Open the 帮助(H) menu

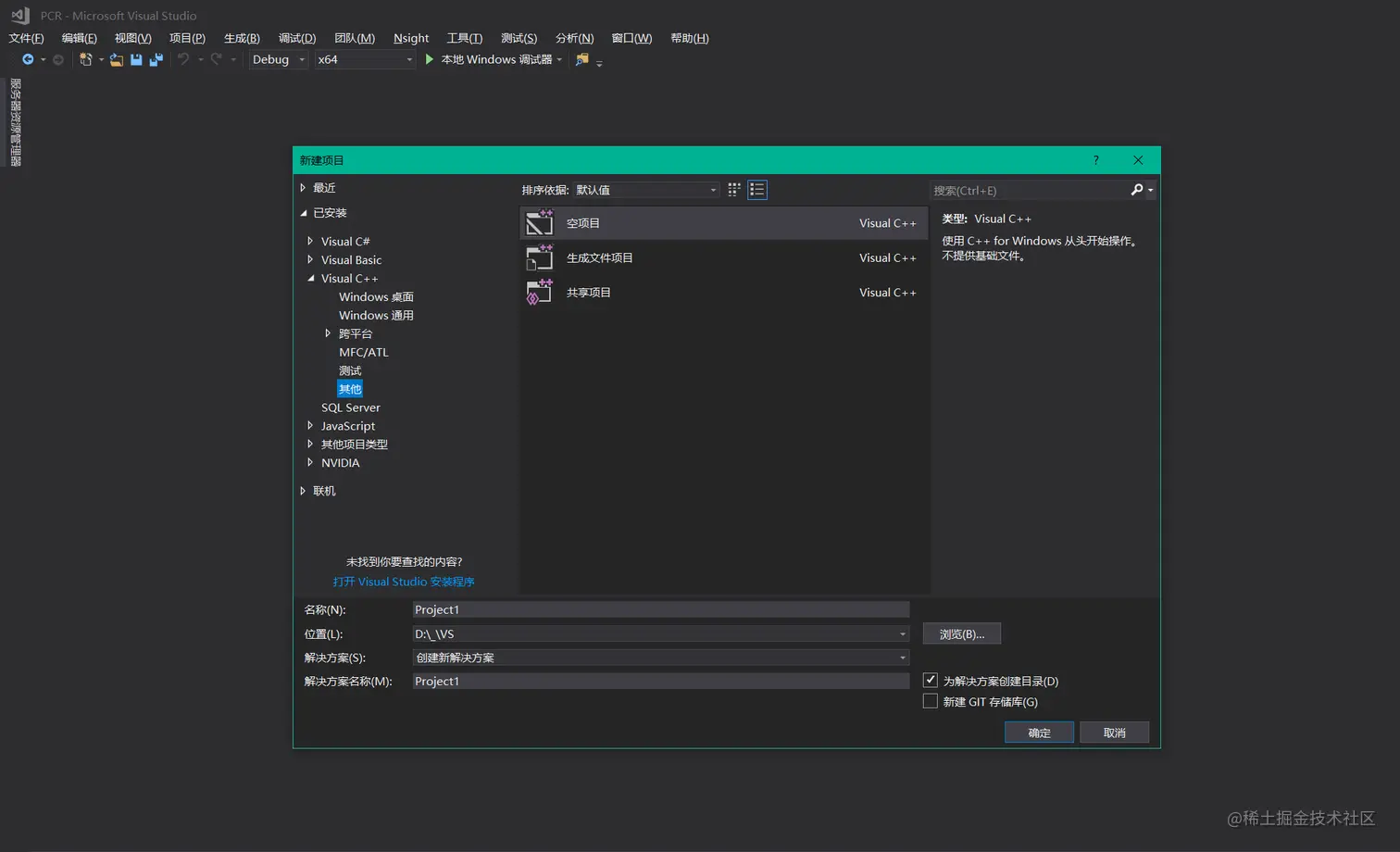click(690, 38)
